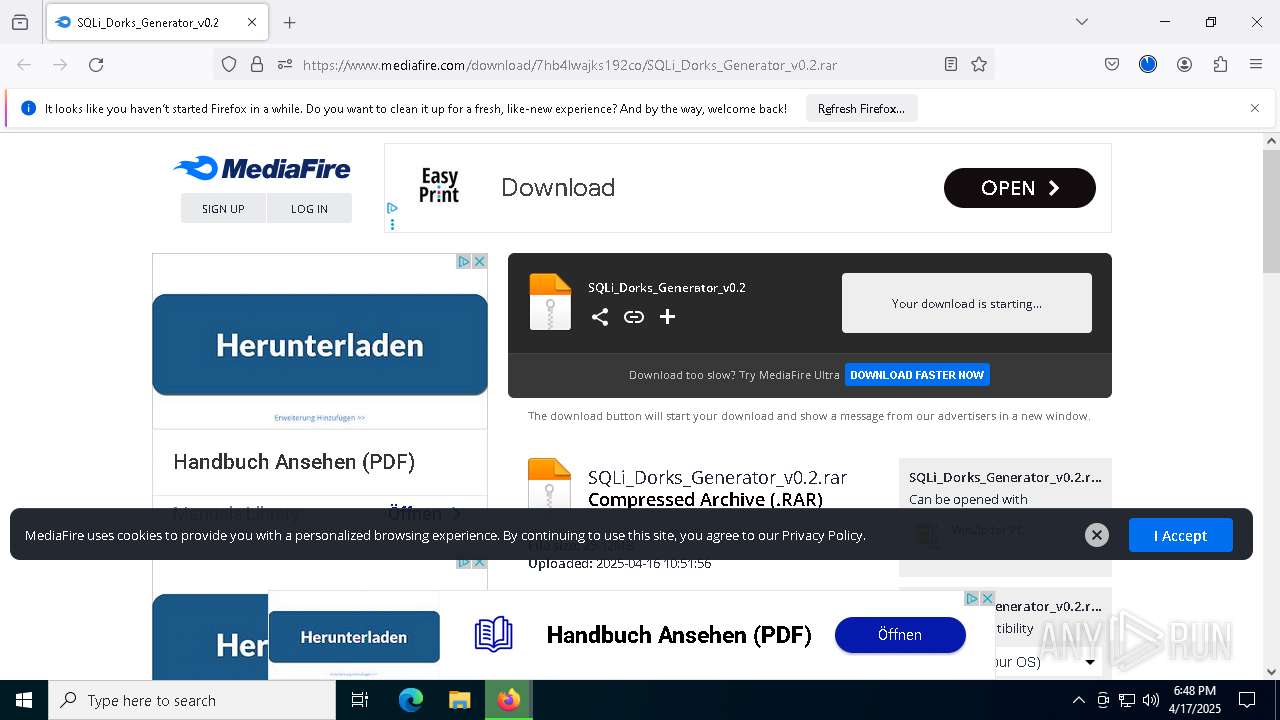Click the 'Uploaded: 2025-04-16' text
Image resolution: width=1280 pixels, height=720 pixels.
coord(620,563)
